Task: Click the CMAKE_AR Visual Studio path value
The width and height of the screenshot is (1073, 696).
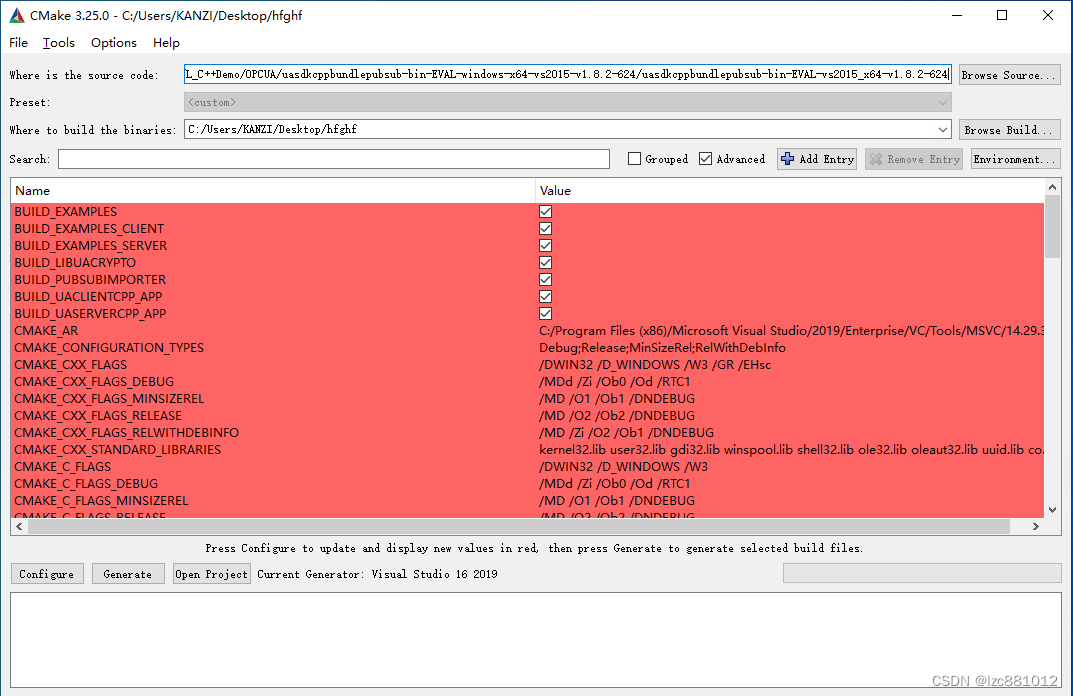Action: (791, 331)
